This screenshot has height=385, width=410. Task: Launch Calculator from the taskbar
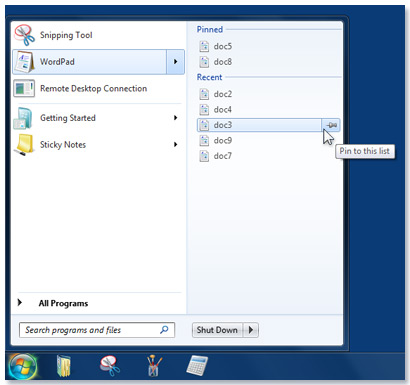(x=197, y=366)
